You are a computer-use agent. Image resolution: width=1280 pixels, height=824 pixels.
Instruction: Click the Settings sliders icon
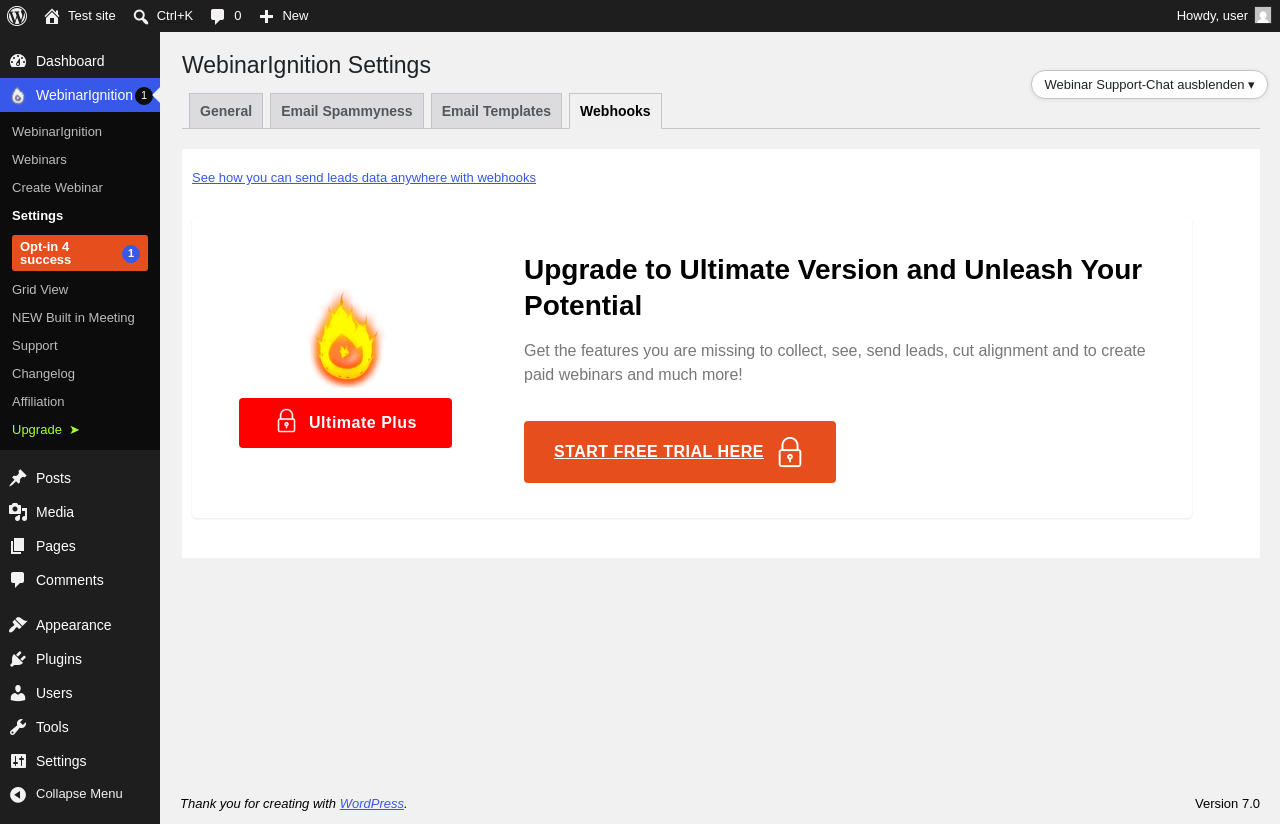(x=18, y=761)
